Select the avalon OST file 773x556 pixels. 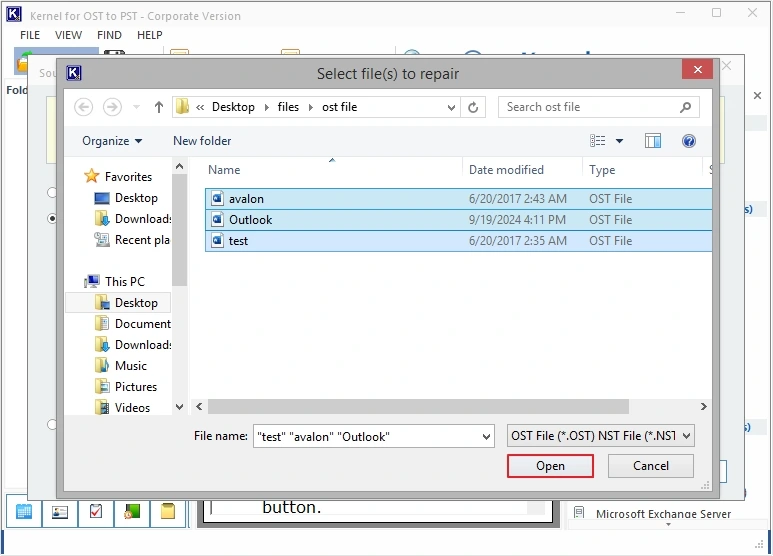458,199
